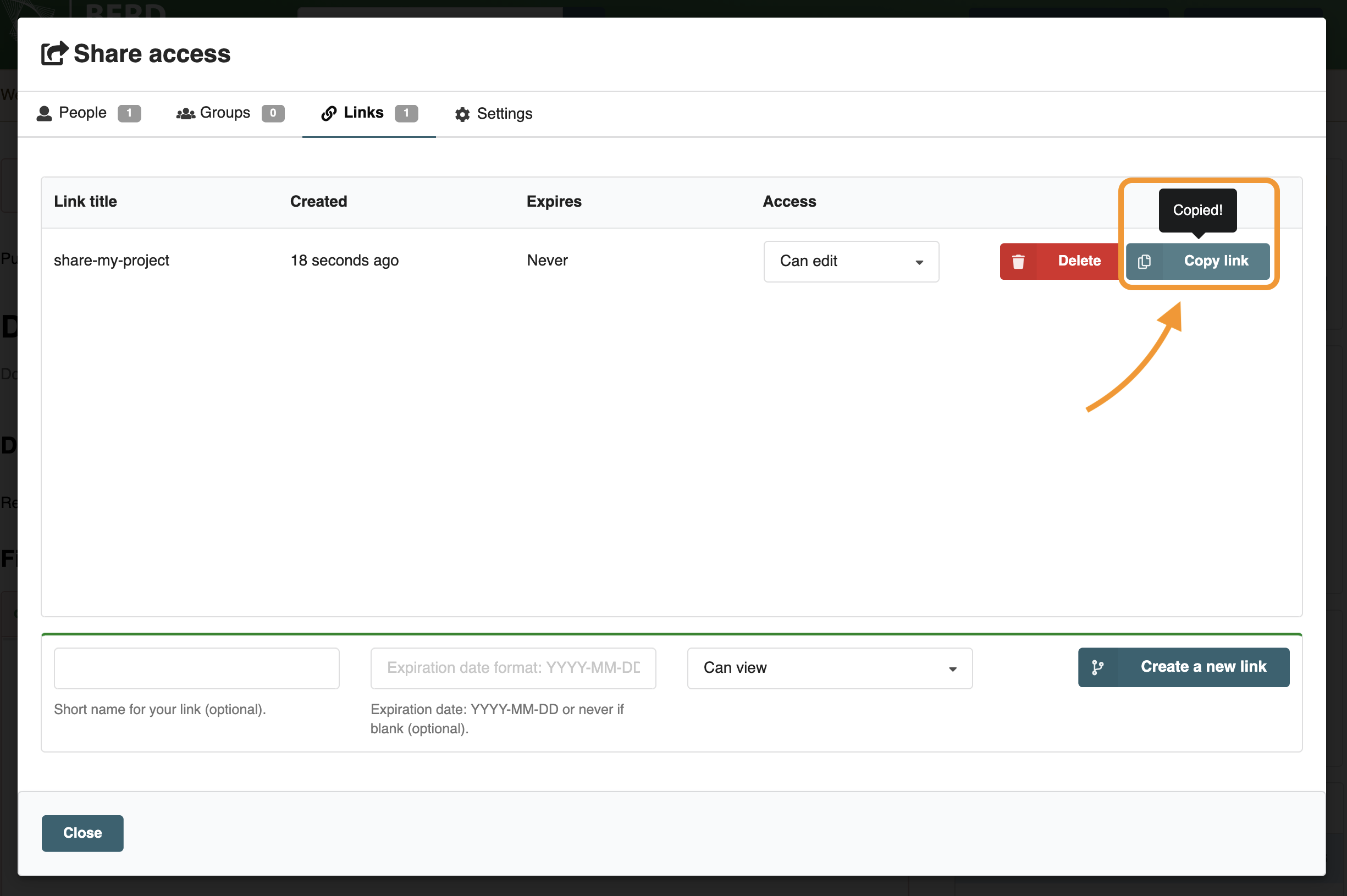Click the Share access header icon

(55, 54)
